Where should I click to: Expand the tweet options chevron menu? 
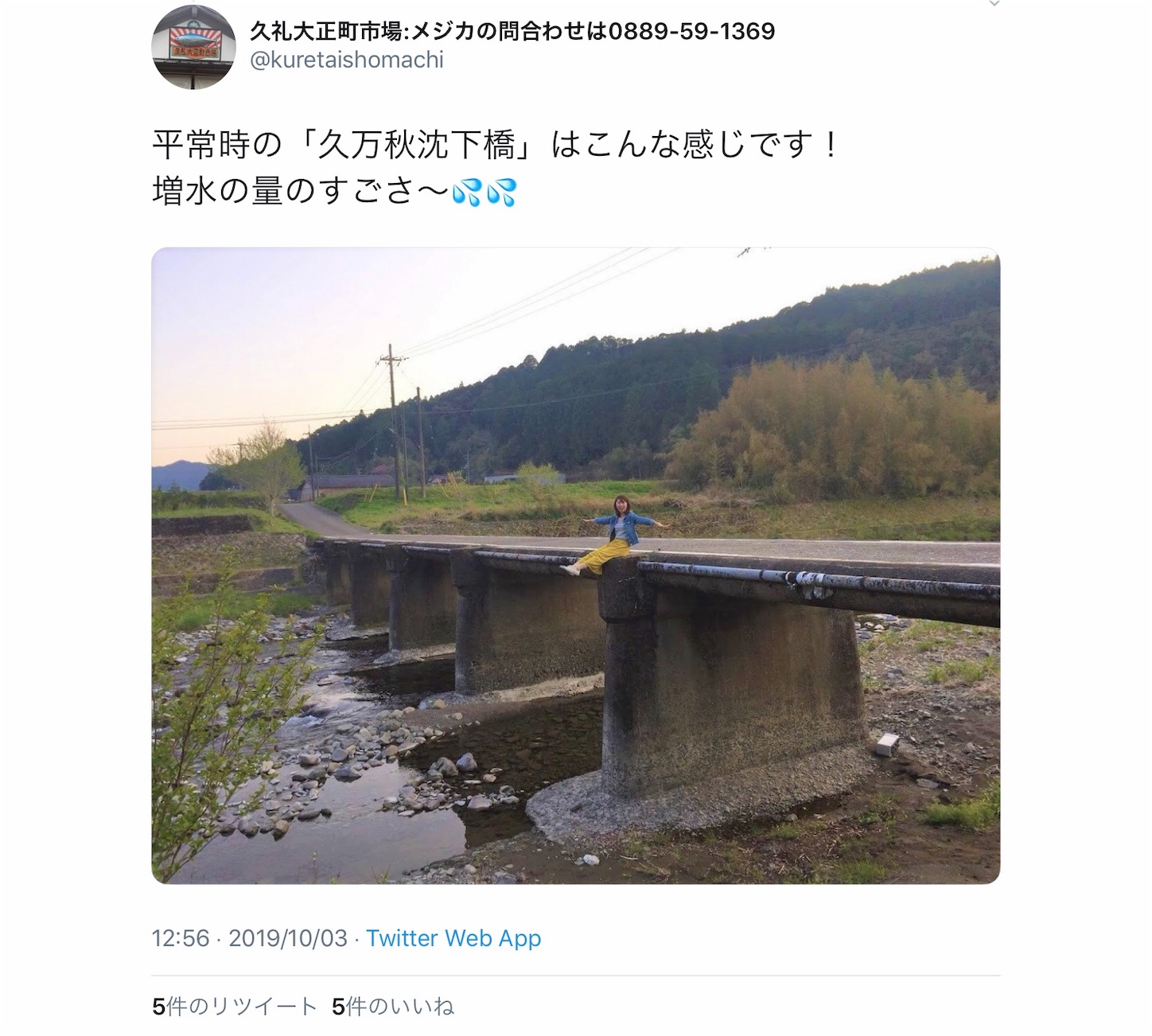[994, 4]
